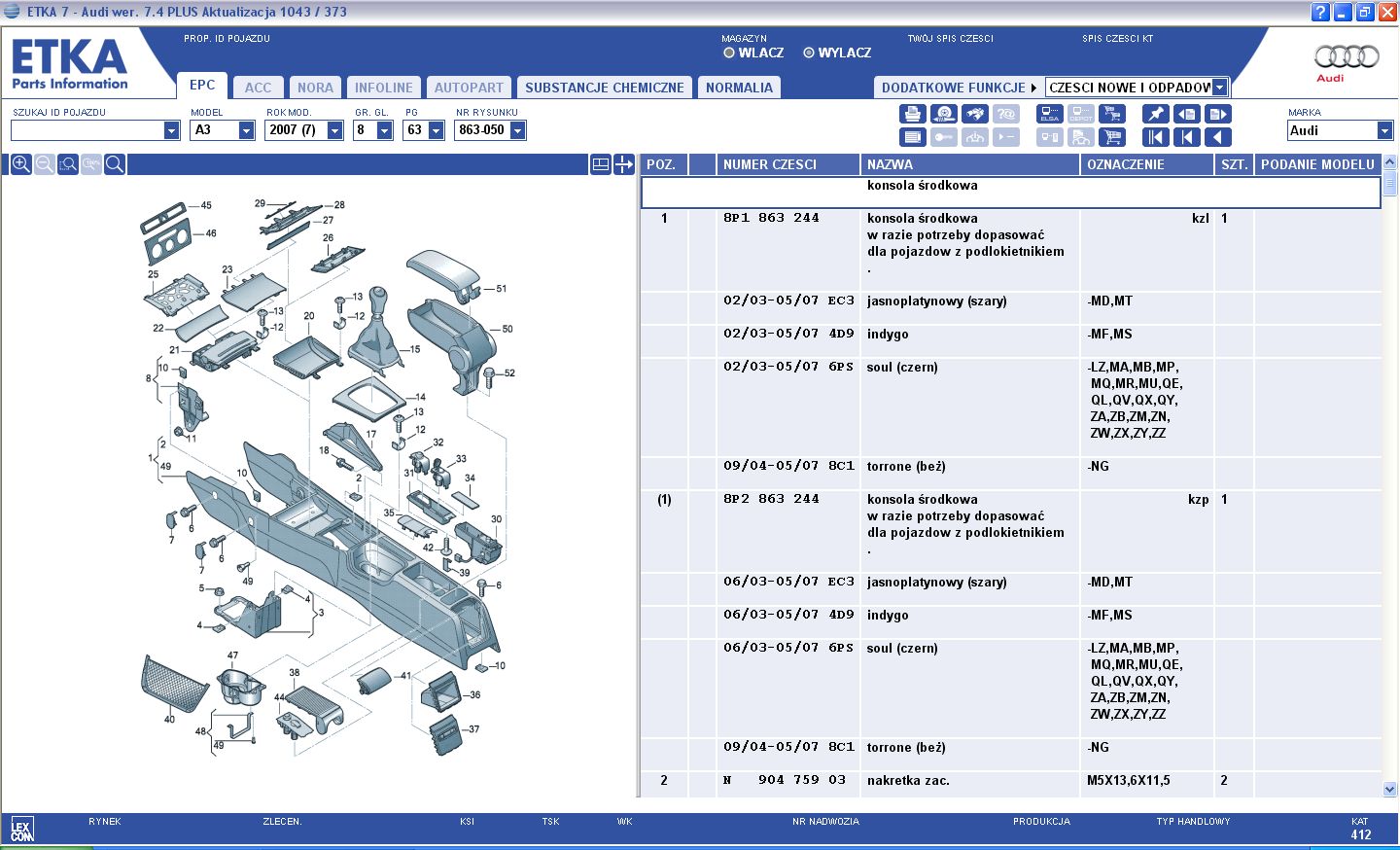Click the parts list sheet icon
The height and width of the screenshot is (850, 1400).
click(x=911, y=137)
